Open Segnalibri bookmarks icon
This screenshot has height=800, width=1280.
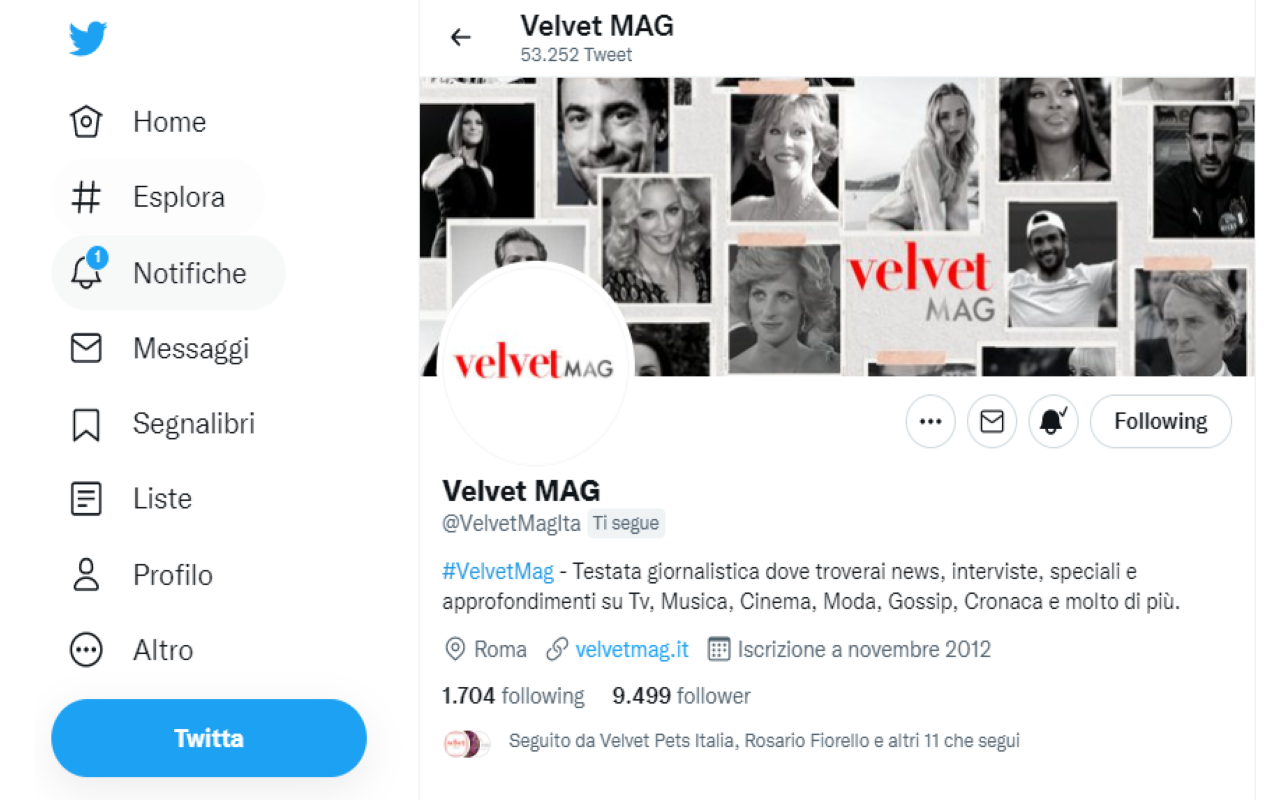tap(87, 424)
